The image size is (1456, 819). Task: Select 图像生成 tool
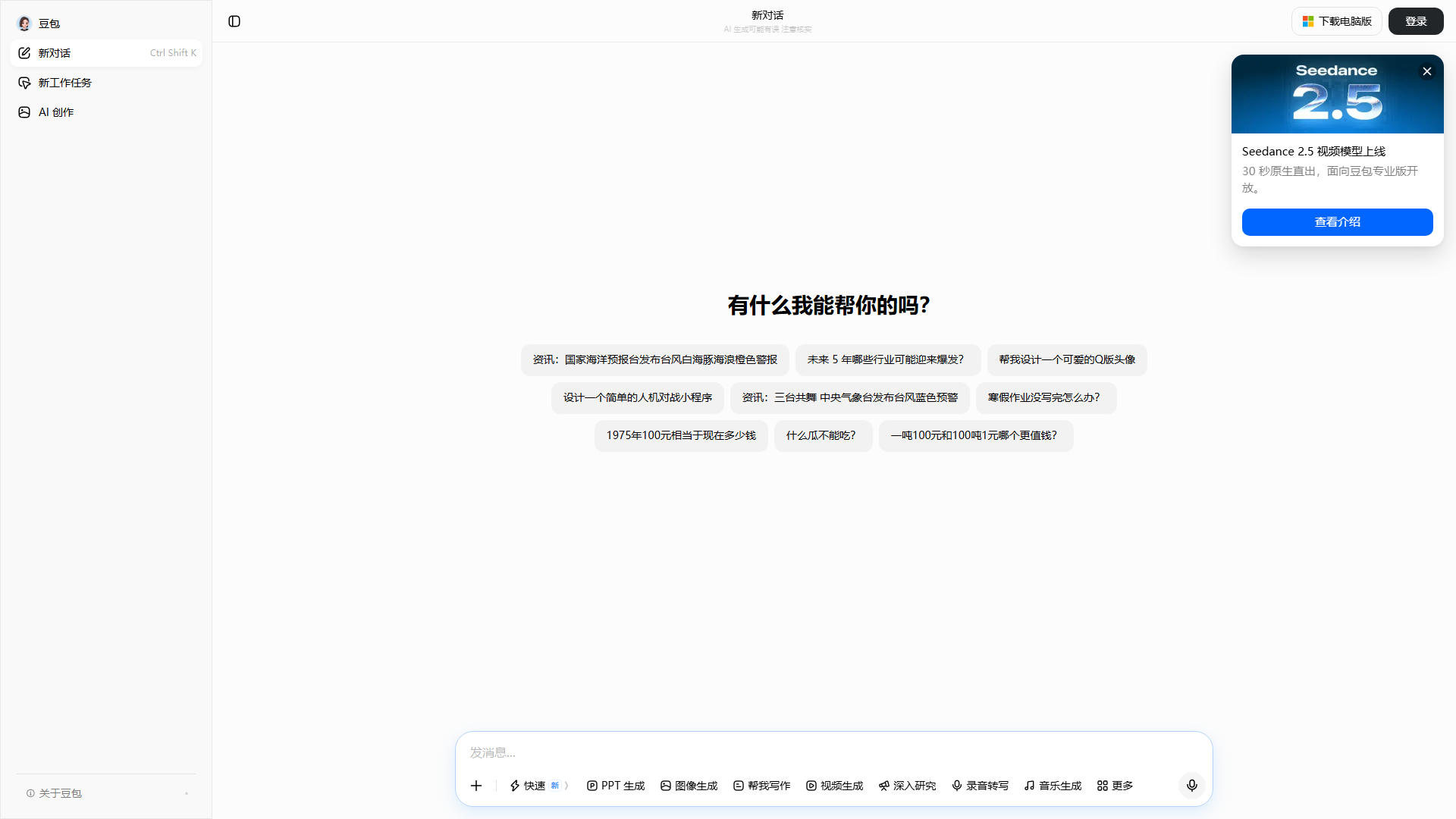(689, 786)
